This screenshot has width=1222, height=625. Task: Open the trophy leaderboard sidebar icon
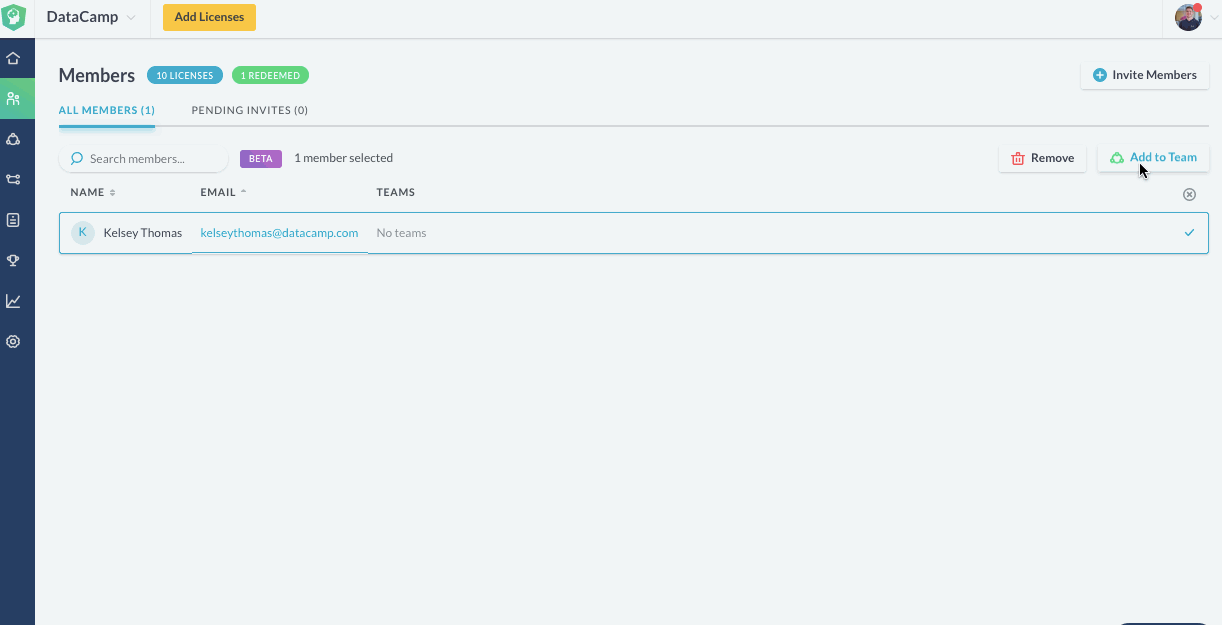[13, 260]
